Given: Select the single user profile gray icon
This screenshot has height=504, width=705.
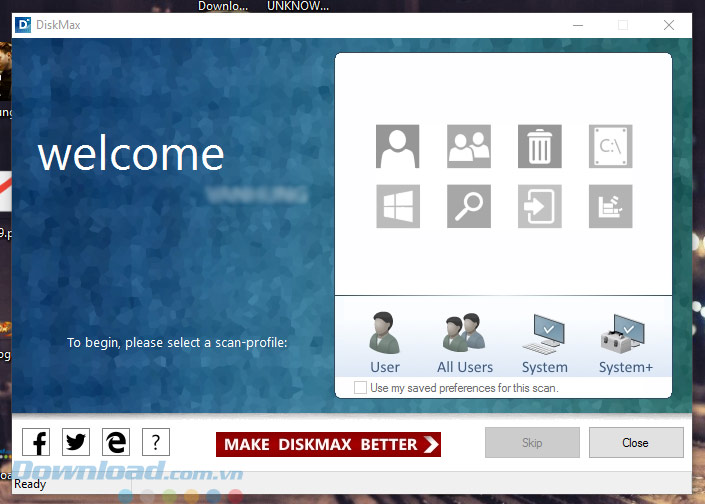Looking at the screenshot, I should pos(397,147).
